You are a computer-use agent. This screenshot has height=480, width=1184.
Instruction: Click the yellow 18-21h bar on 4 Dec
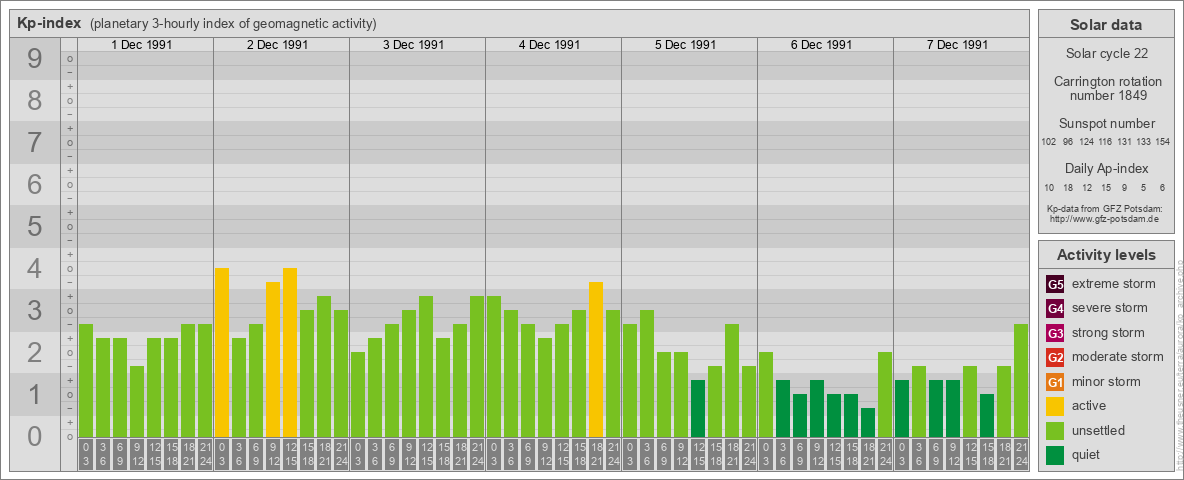tap(596, 359)
